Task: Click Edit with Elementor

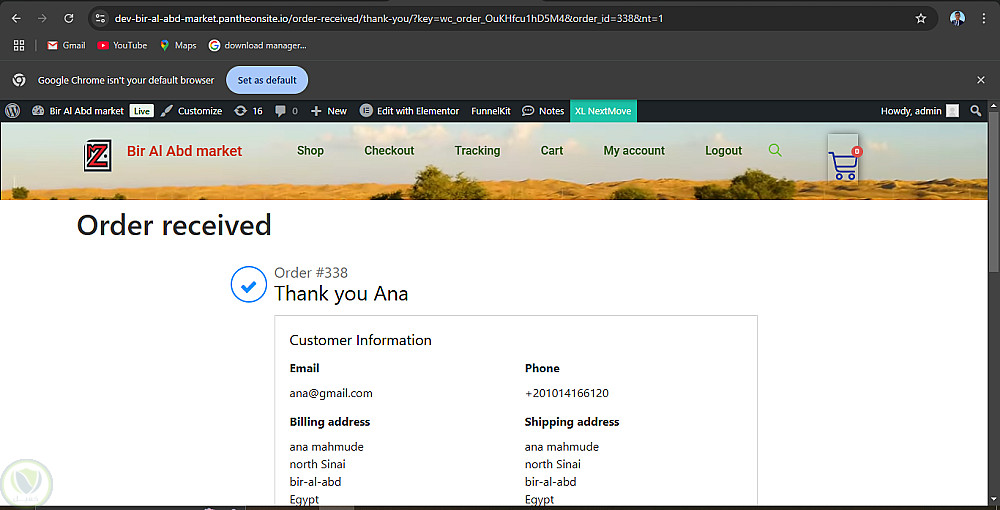Action: point(409,111)
